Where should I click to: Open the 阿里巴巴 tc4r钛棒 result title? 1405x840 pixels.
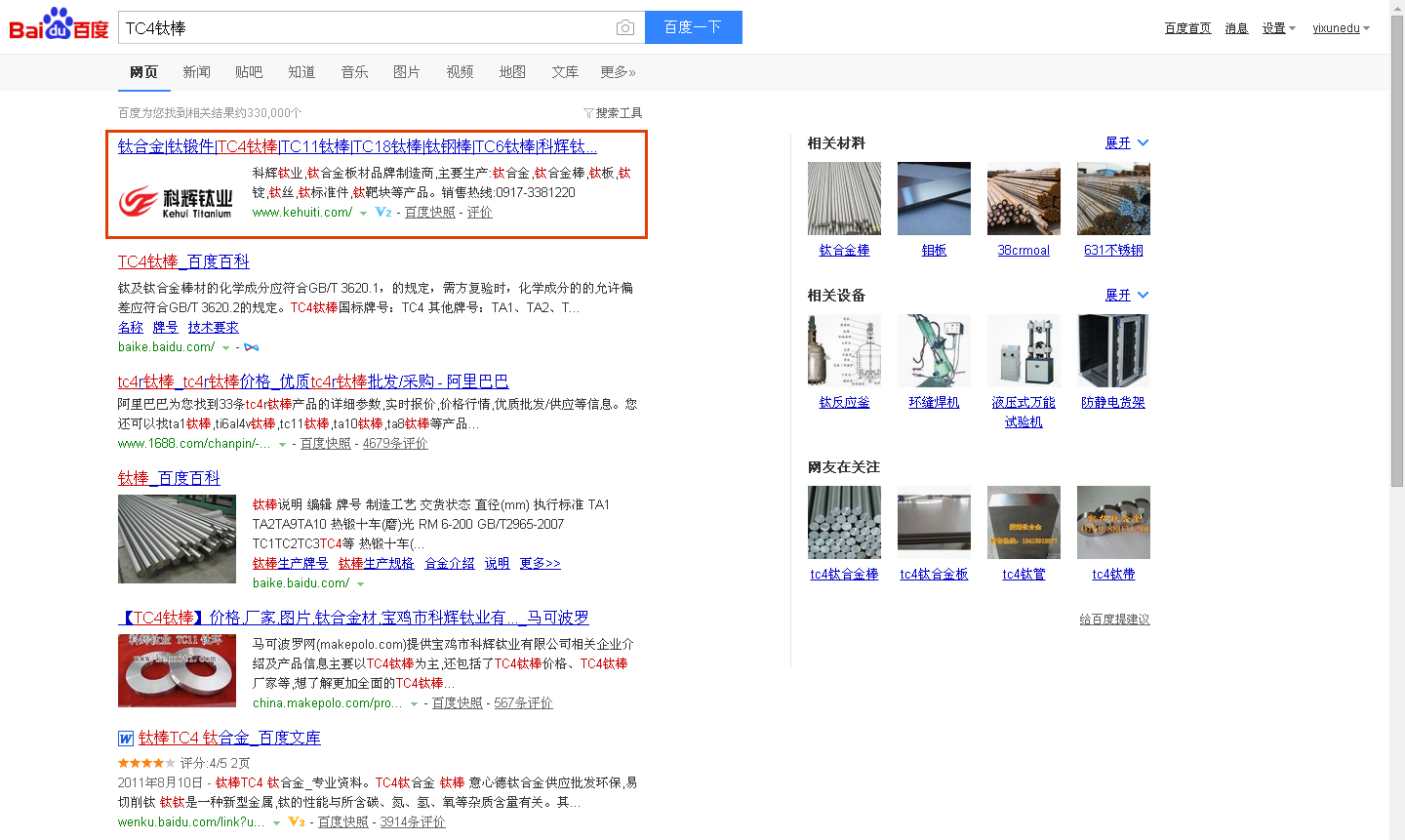(313, 381)
